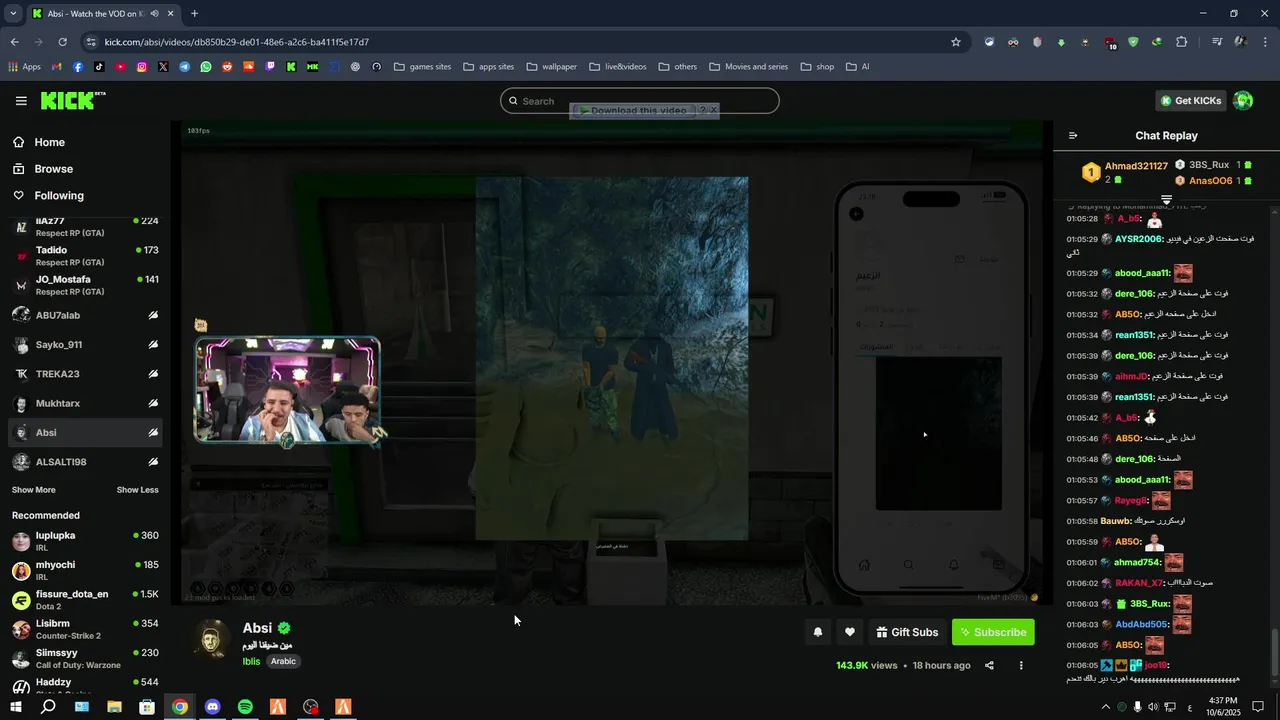Select ABU7alab offline channel
Screen dimensions: 1280x720
[x=84, y=315]
